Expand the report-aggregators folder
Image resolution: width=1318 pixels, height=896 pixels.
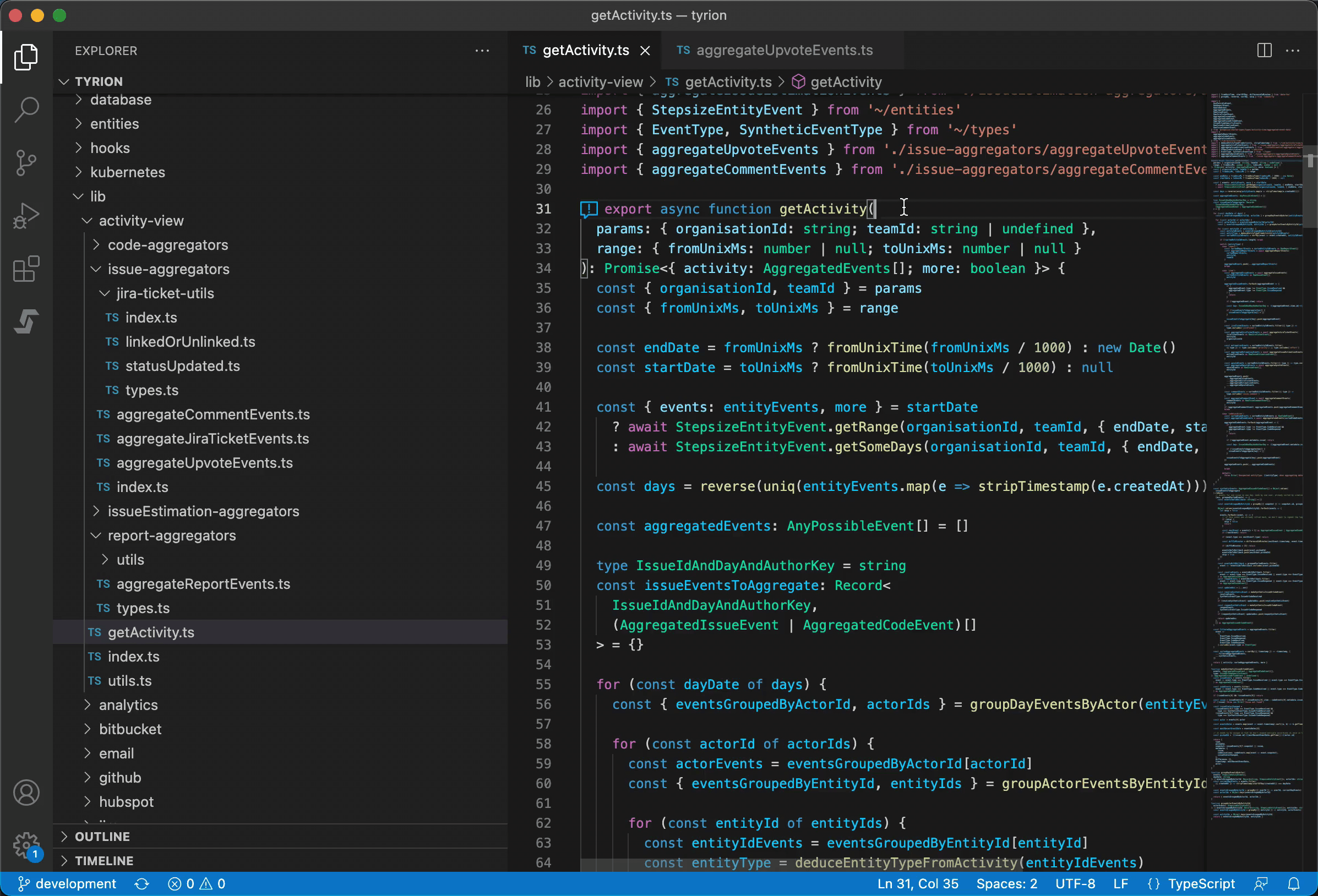(x=172, y=535)
